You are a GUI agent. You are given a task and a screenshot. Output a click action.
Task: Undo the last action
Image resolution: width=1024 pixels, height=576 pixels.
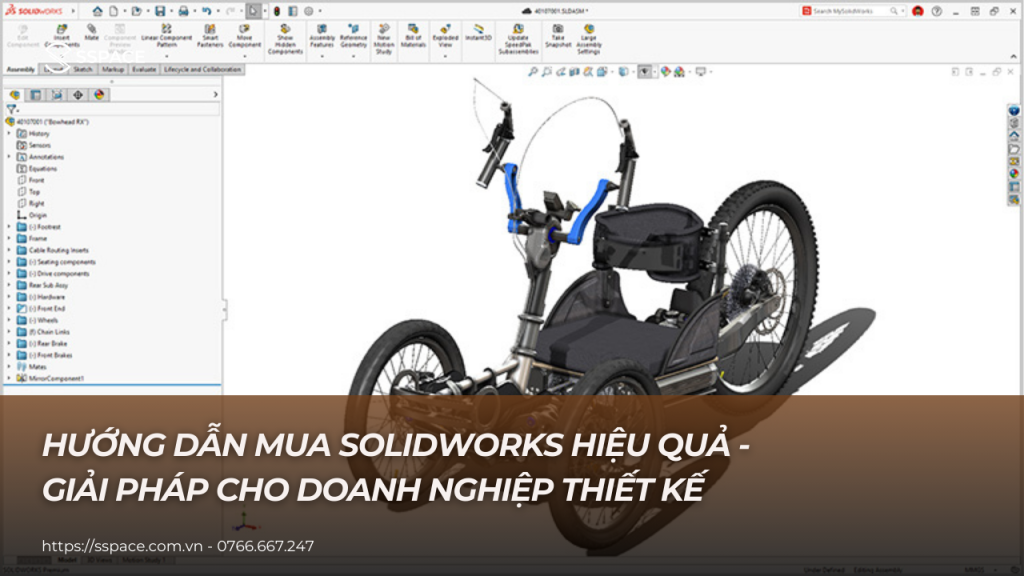click(x=206, y=11)
